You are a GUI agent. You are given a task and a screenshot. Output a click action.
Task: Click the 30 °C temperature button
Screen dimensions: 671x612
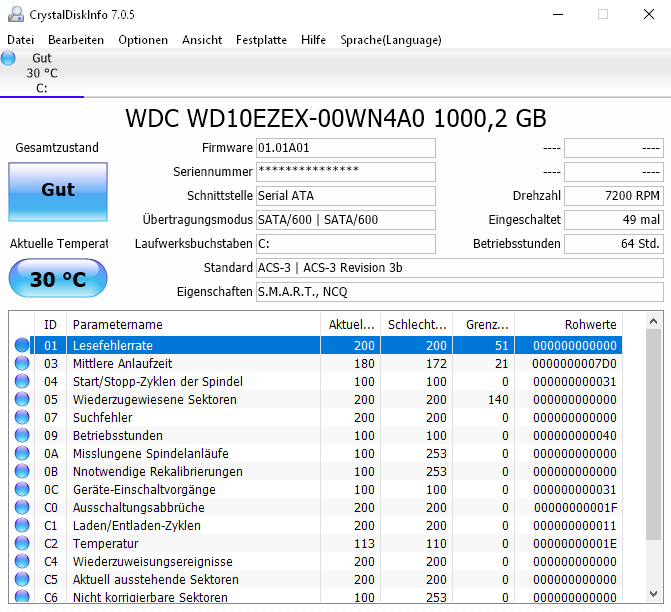tap(58, 278)
